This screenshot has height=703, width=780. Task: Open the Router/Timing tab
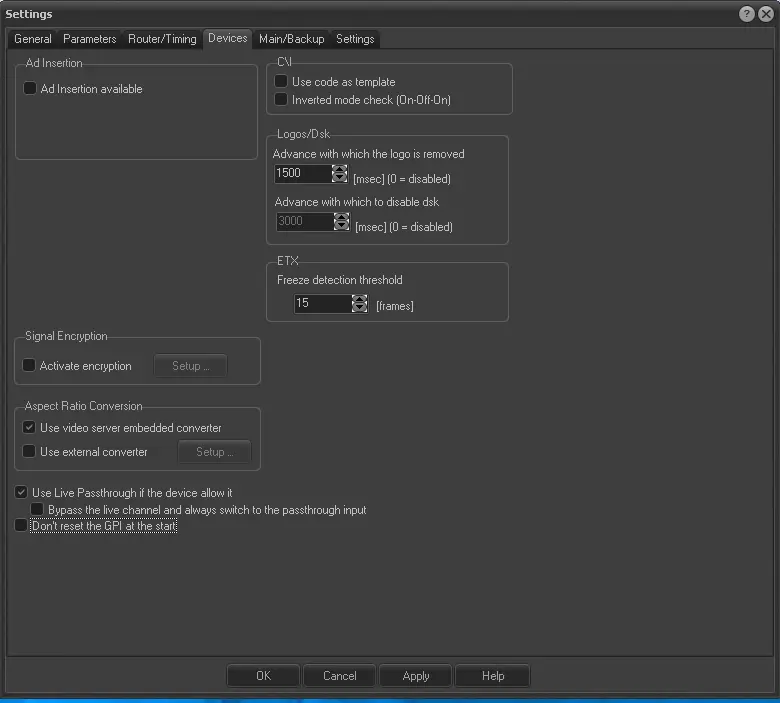pos(162,39)
